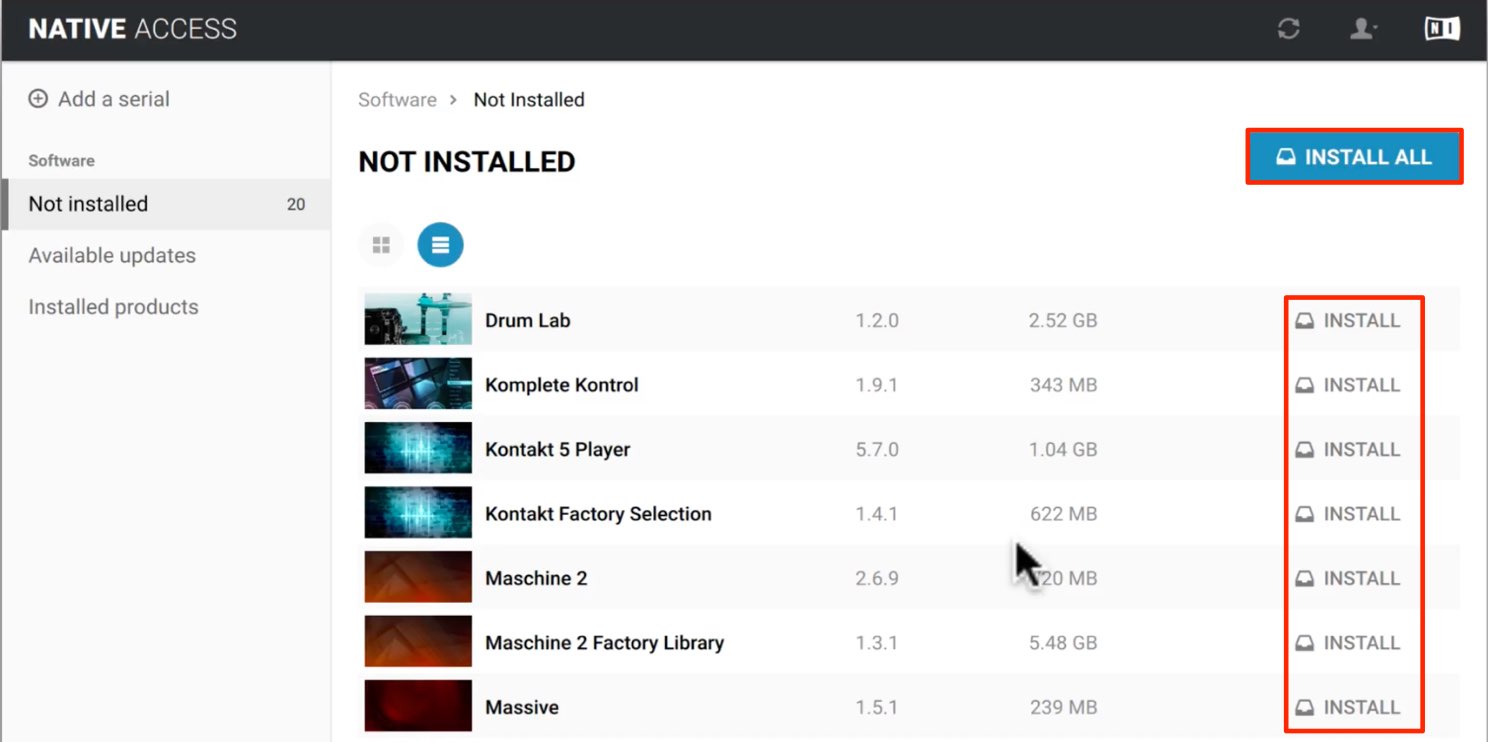This screenshot has width=1488, height=742.
Task: Click the NOT INSTALLED heading
Action: pyautogui.click(x=466, y=162)
